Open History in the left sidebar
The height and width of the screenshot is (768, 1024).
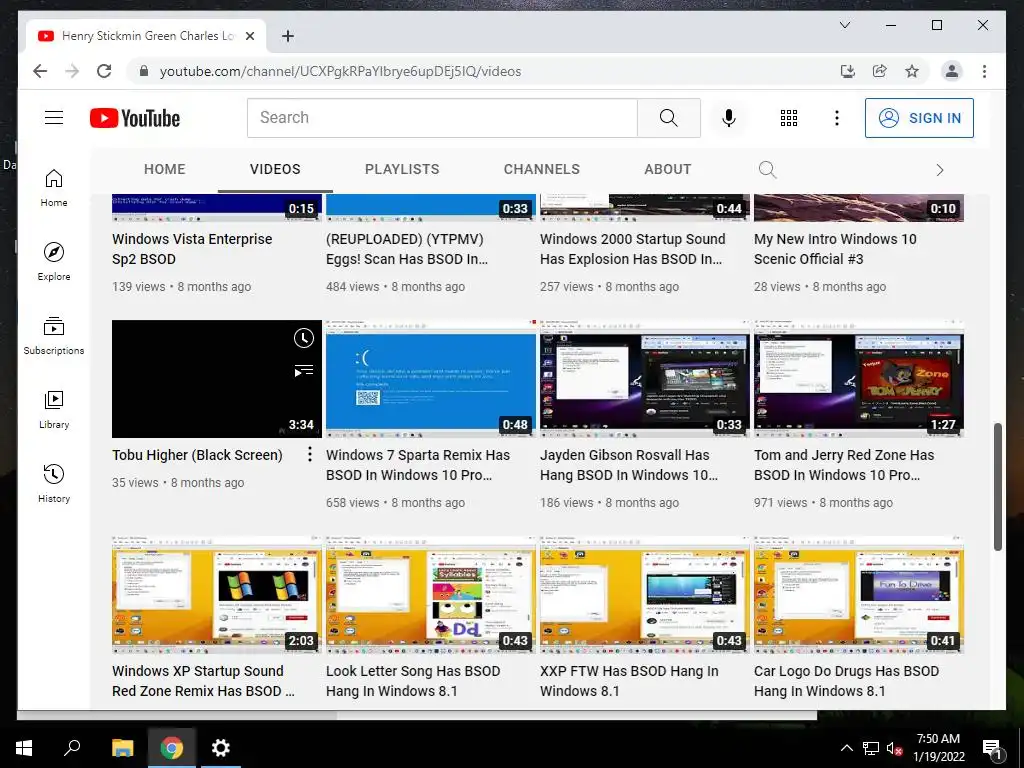(54, 483)
